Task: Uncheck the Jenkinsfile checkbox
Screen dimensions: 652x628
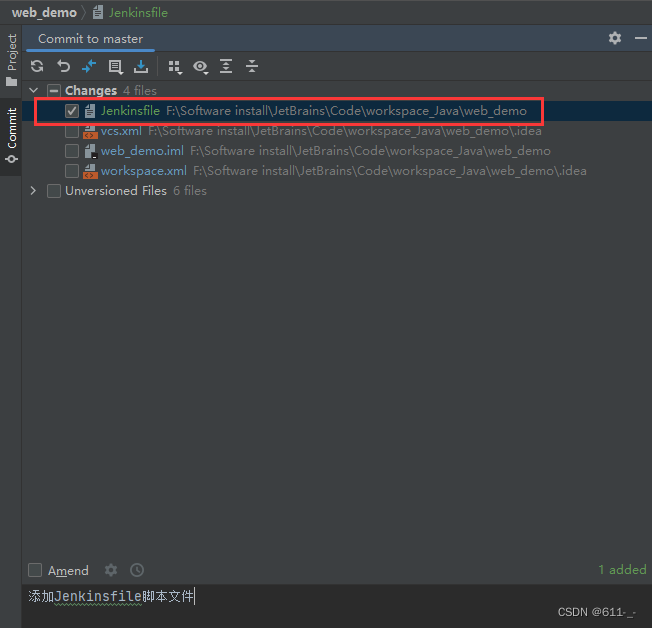Action: 72,111
